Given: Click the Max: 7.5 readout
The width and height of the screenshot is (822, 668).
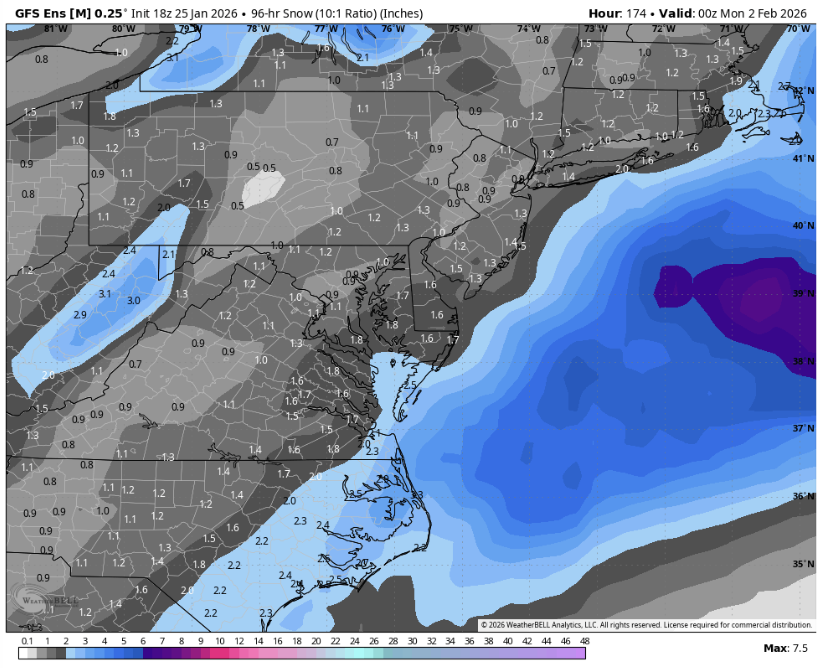Looking at the screenshot, I should click(x=783, y=649).
